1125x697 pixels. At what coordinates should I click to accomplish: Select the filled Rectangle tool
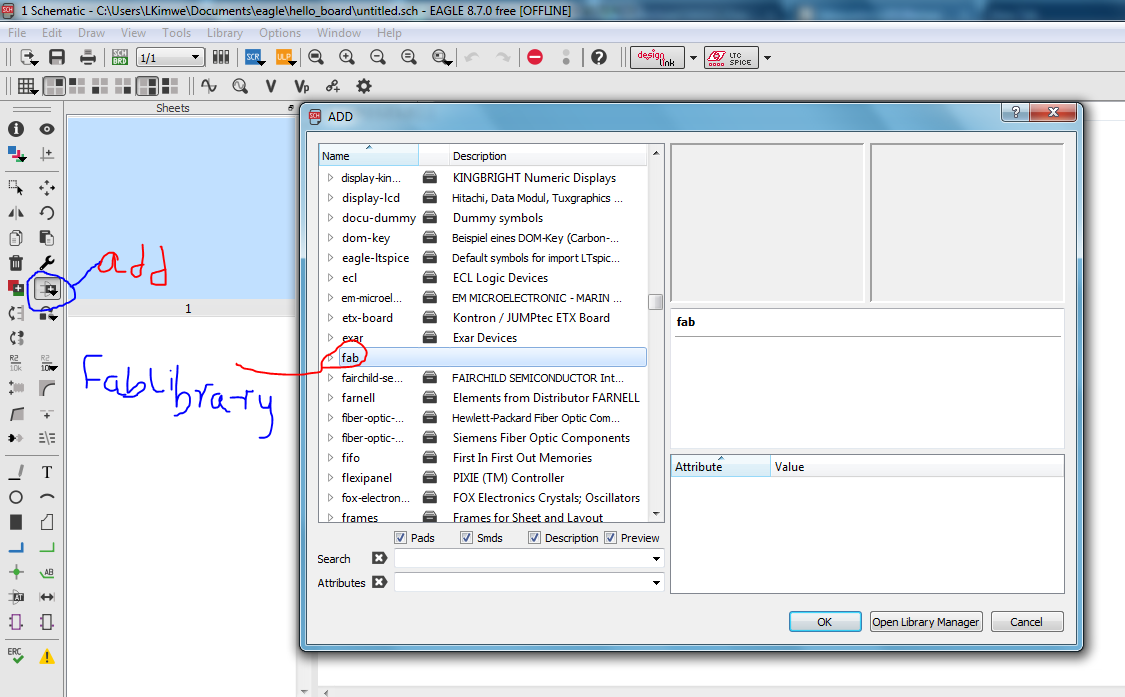16,523
